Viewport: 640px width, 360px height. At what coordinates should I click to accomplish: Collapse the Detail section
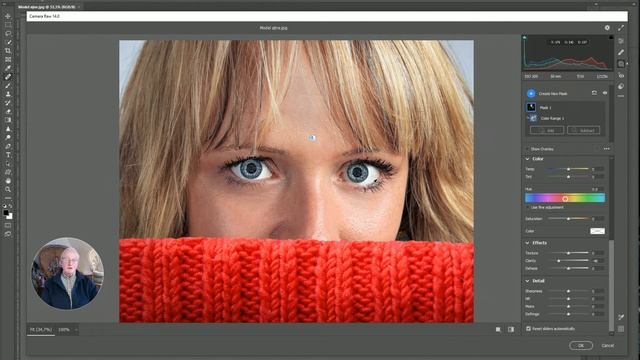pyautogui.click(x=527, y=281)
